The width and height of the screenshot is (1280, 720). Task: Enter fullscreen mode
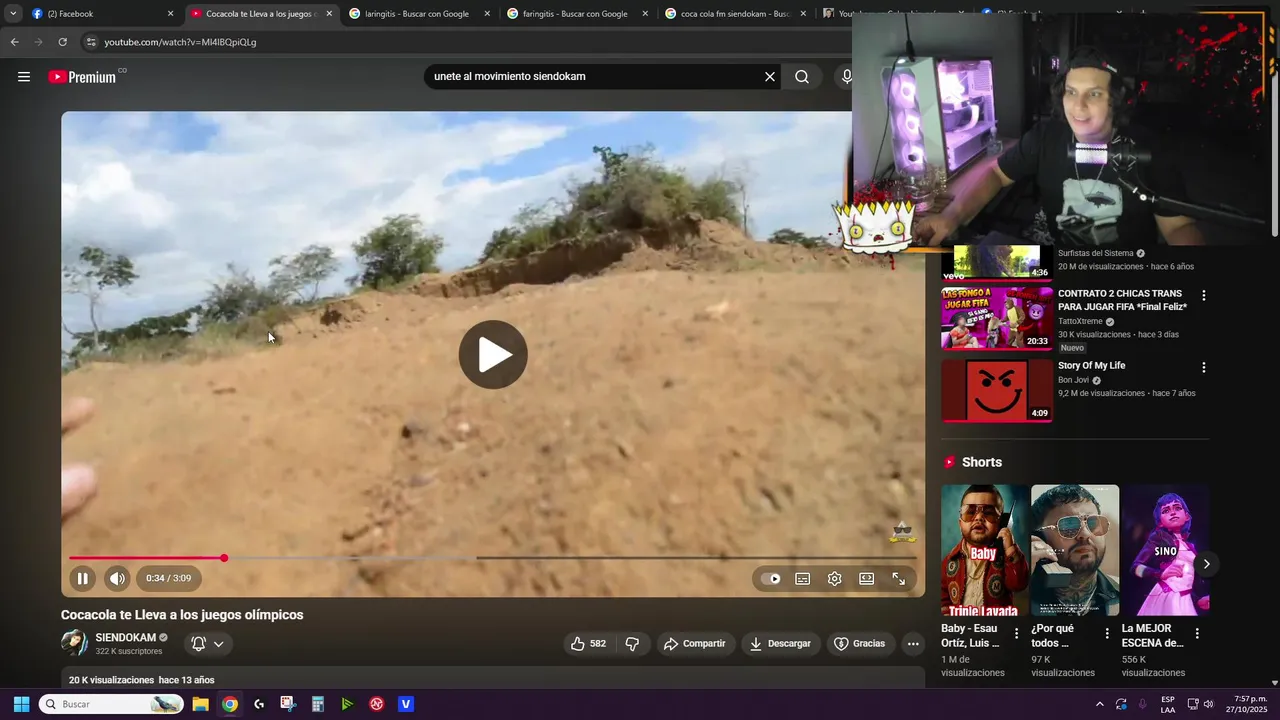click(x=898, y=578)
